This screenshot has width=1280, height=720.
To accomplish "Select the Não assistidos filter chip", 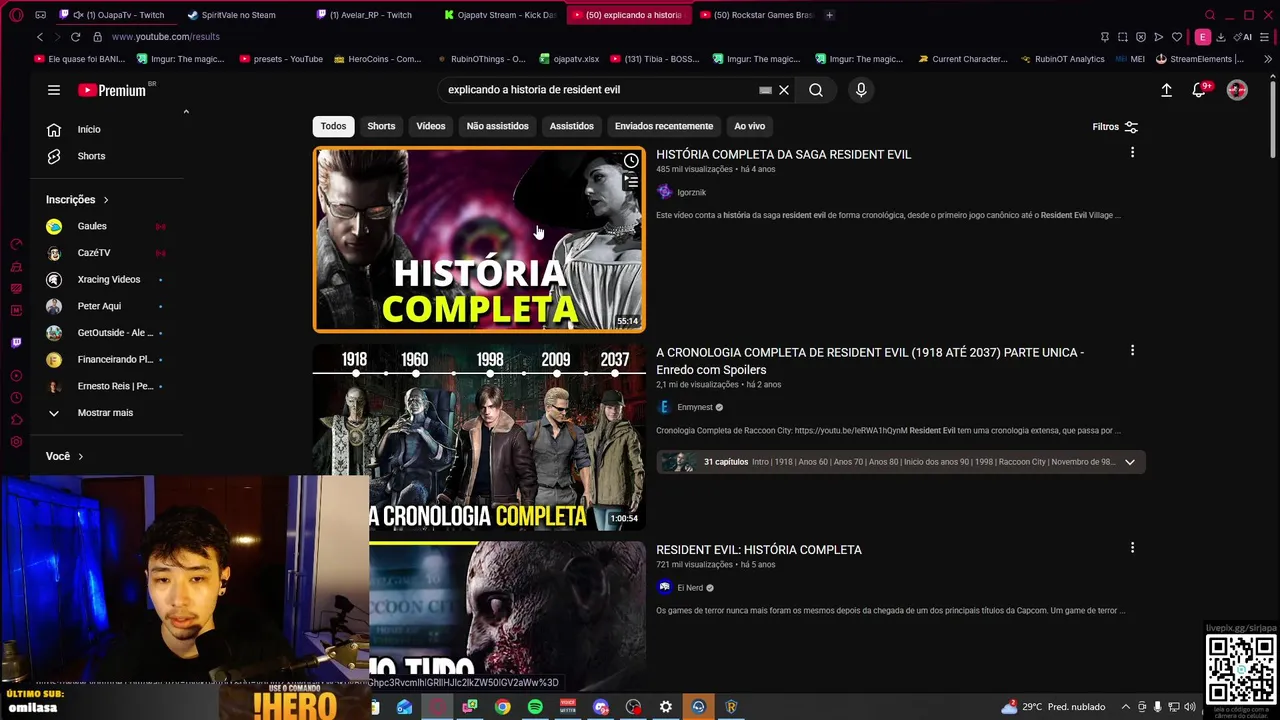I will click(x=497, y=126).
